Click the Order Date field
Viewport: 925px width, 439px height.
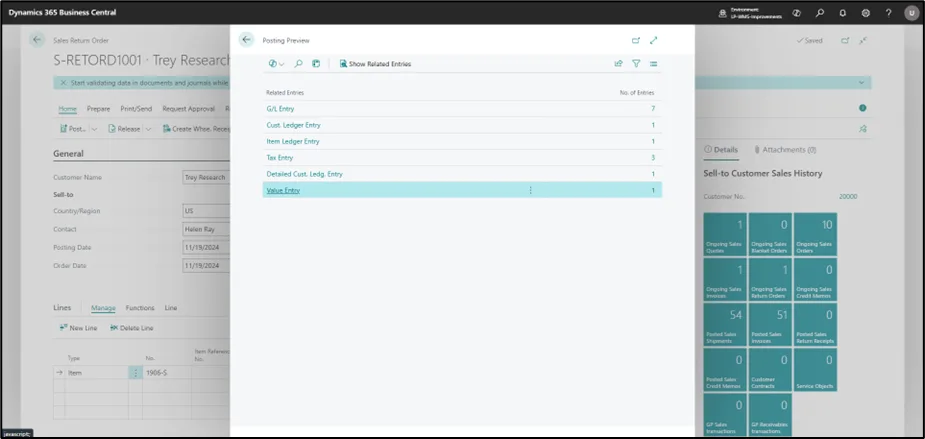pyautogui.click(x=206, y=266)
